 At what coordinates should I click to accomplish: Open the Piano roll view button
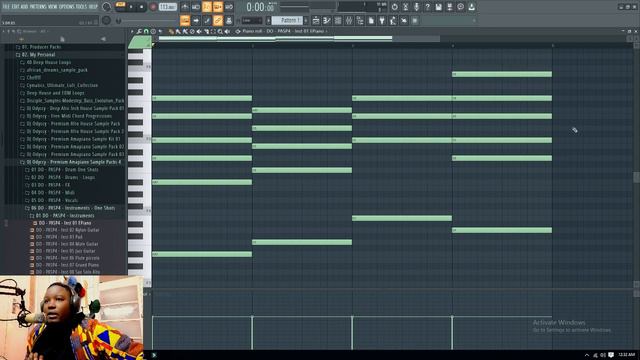327,20
